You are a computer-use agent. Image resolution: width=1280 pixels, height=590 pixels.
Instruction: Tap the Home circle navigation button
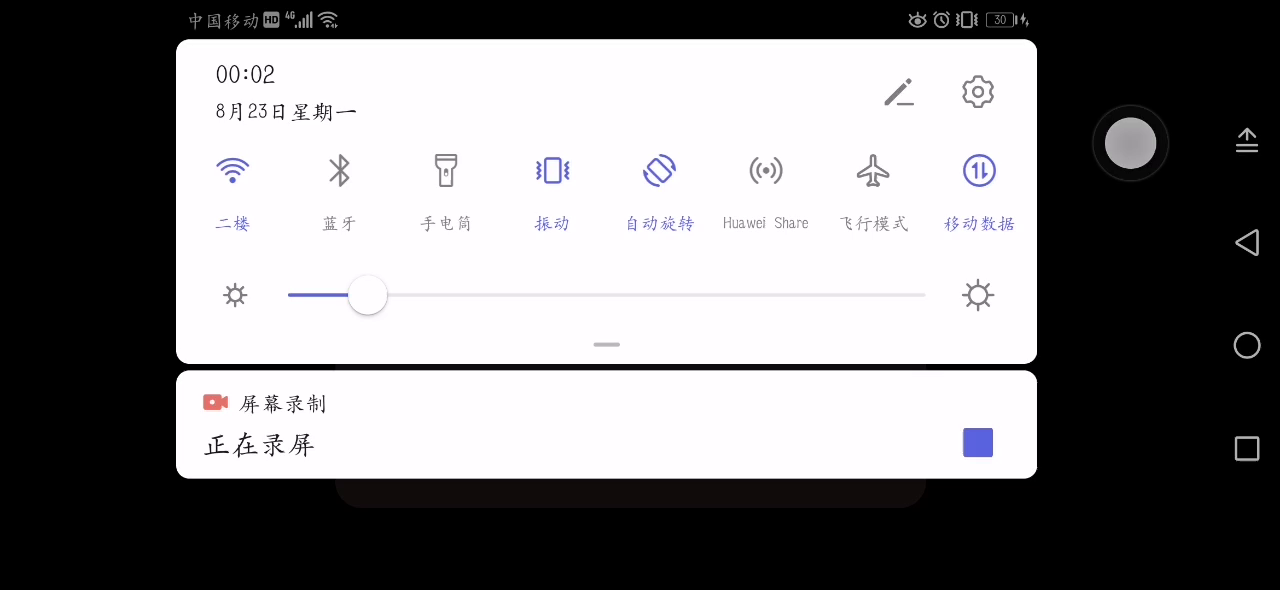(1247, 345)
